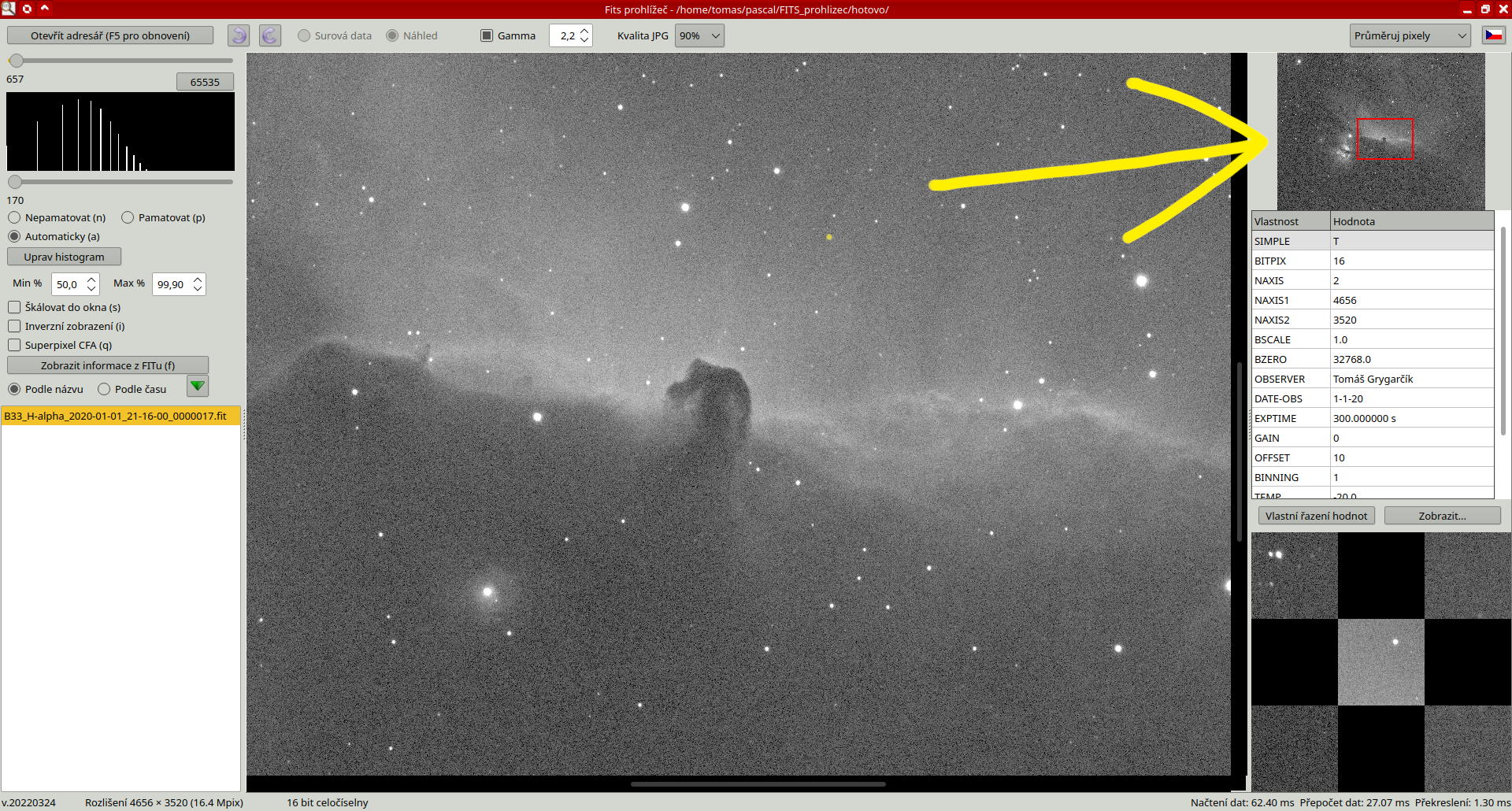1512x811 pixels.
Task: Select B33_H-alpha file in the list
Action: point(116,416)
